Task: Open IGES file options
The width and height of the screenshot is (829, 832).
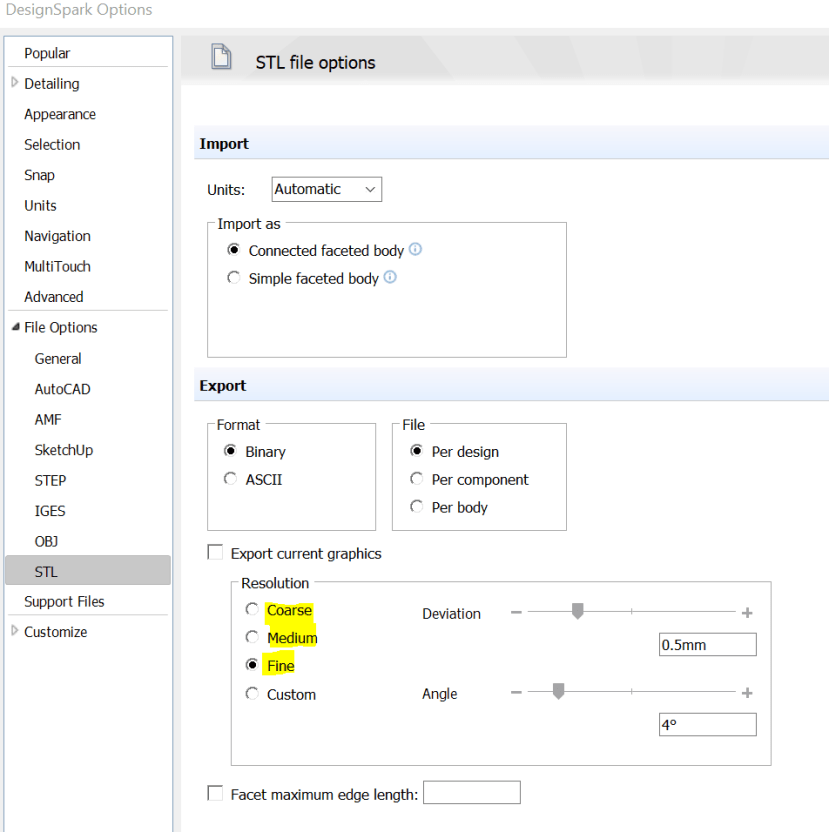Action: (x=50, y=511)
